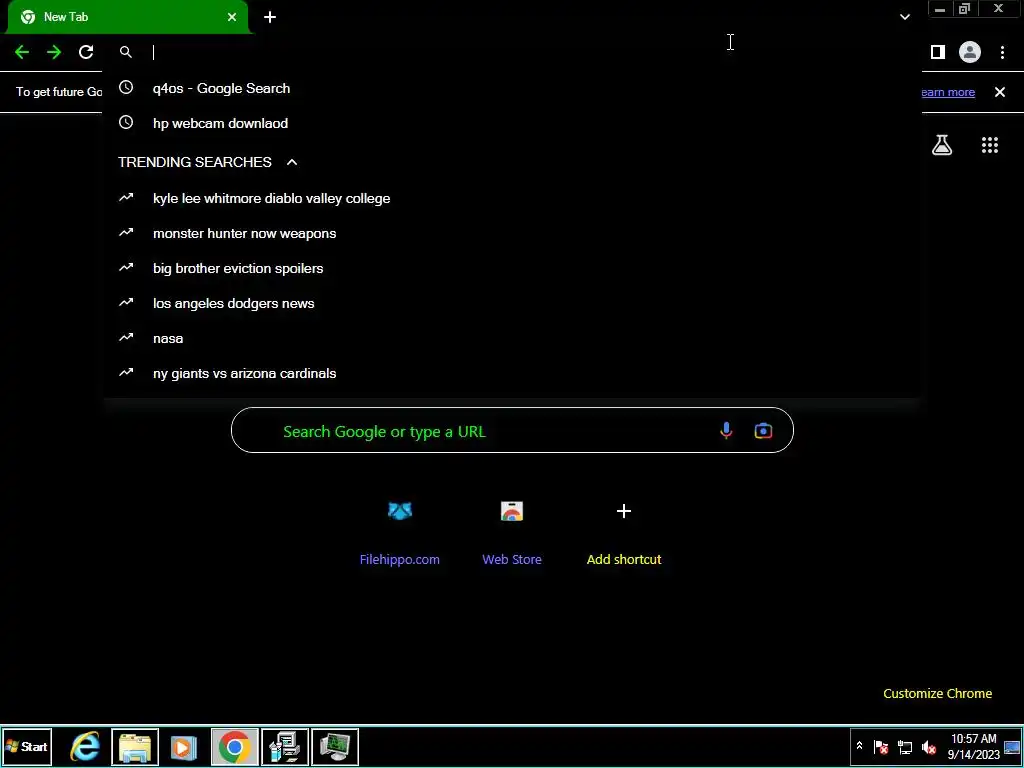
Task: Choose 'monster hunter now weapons' suggestion
Action: (511, 233)
